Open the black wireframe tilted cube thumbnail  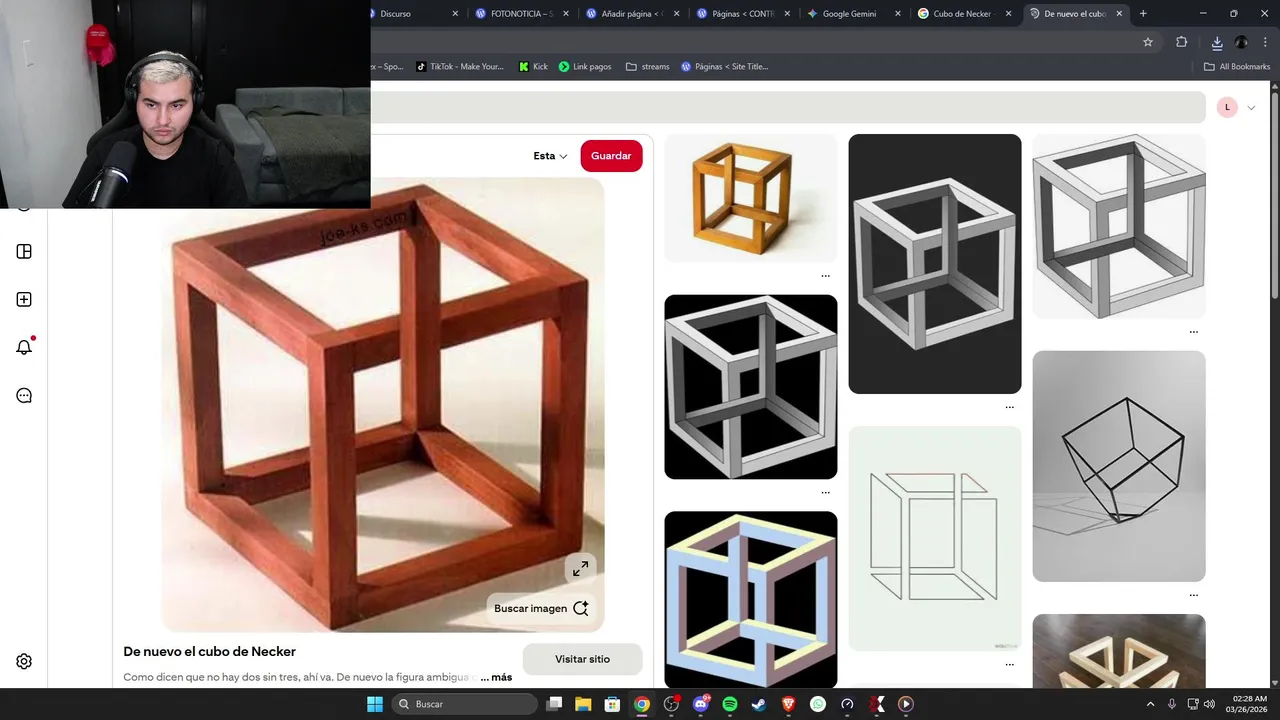[x=1119, y=466]
